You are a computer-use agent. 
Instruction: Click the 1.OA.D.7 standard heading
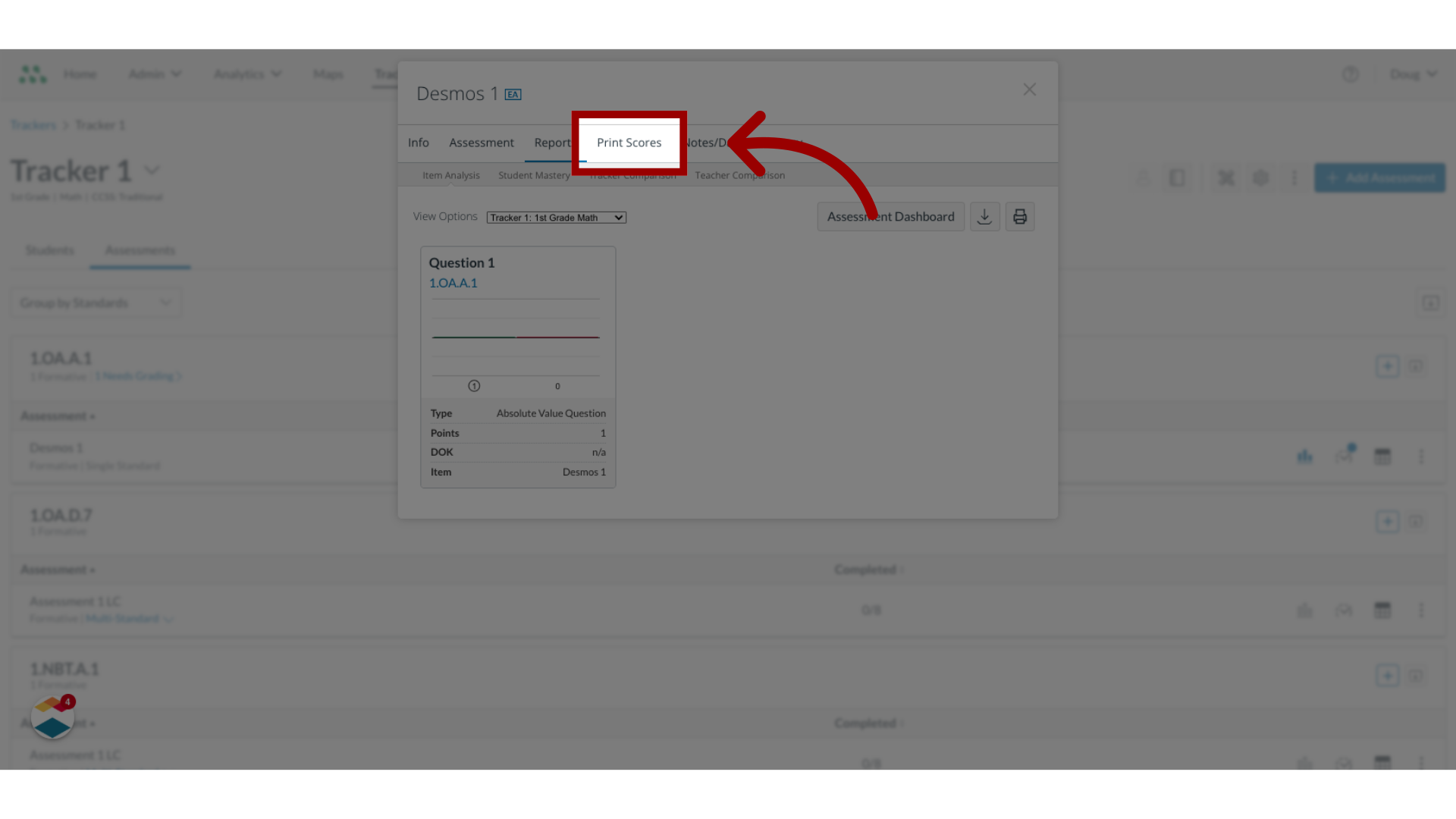(x=61, y=515)
